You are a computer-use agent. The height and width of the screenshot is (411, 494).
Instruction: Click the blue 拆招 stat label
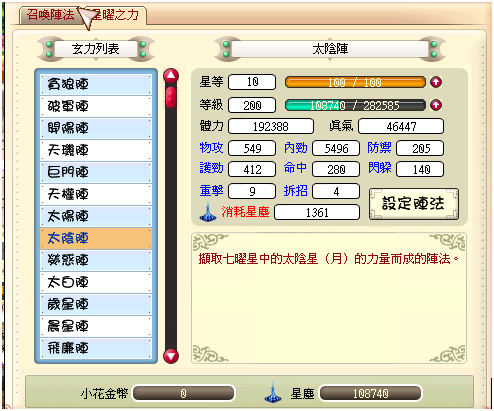tap(295, 191)
